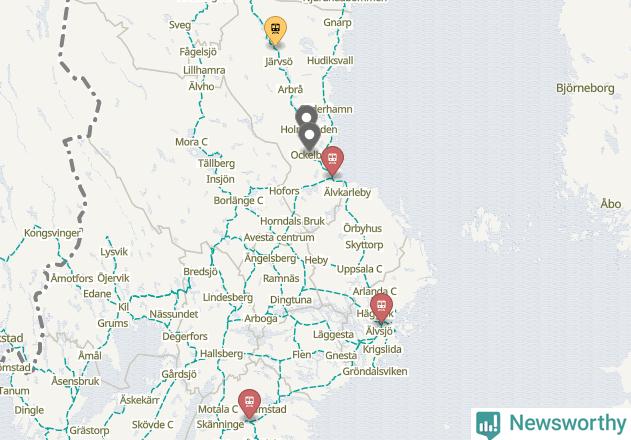Click the Sveg station label
The height and width of the screenshot is (440, 631).
[x=180, y=25]
